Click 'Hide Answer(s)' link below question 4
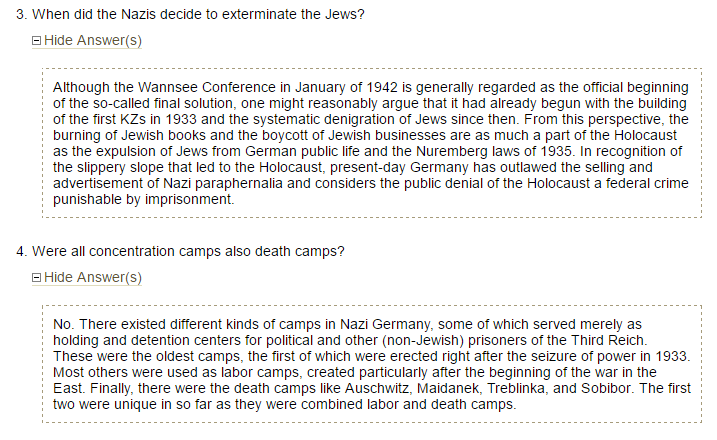This screenshot has width=717, height=440. tap(93, 277)
